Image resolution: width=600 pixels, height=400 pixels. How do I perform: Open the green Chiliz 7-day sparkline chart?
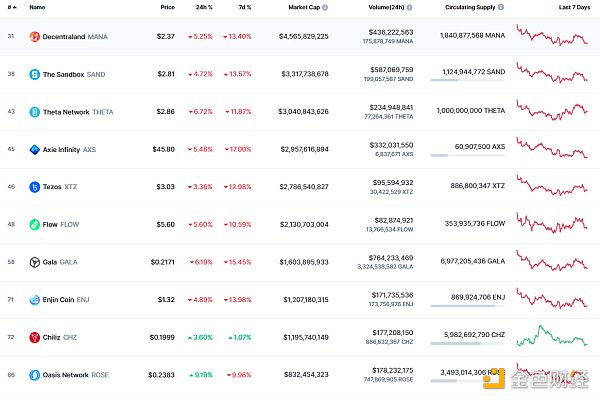coord(550,336)
